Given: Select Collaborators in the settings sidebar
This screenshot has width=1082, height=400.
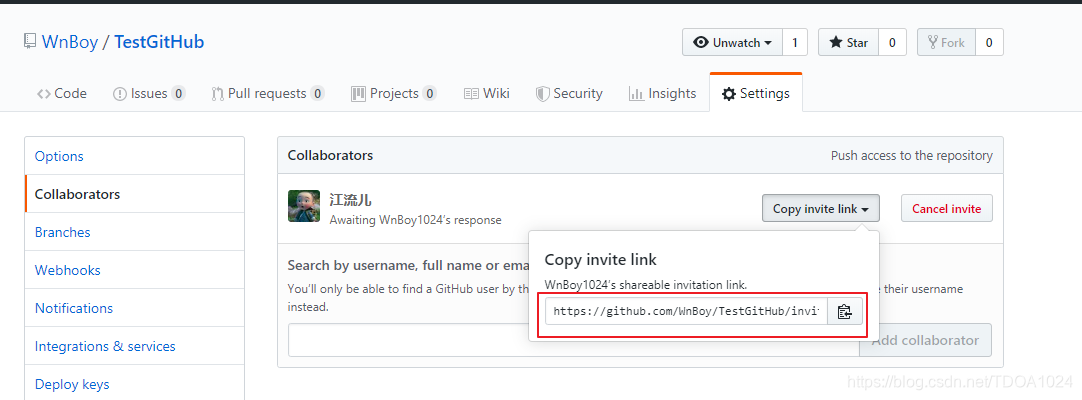Looking at the screenshot, I should coord(135,194).
